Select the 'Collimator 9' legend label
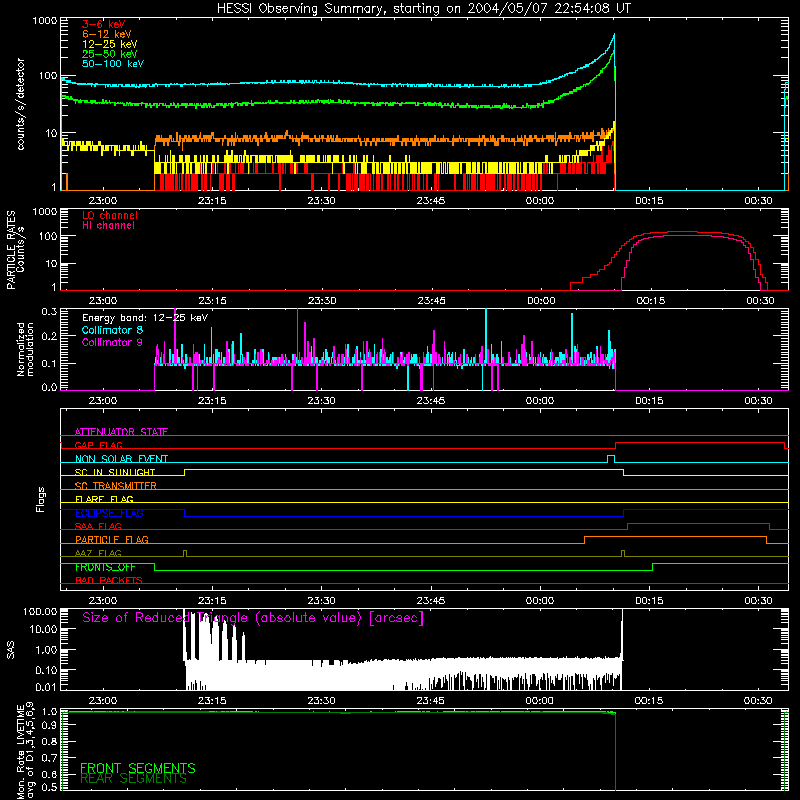Viewport: 800px width, 800px height. 112,342
